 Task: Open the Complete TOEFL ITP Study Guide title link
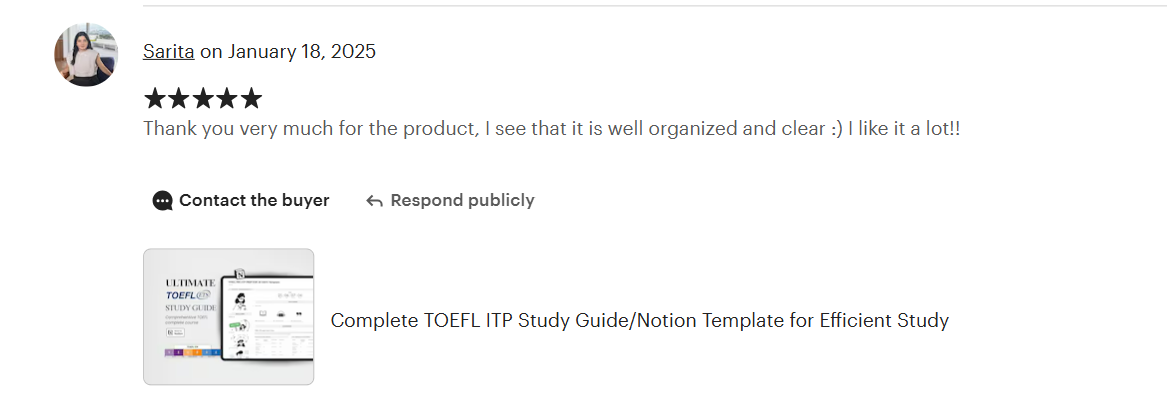tap(639, 321)
